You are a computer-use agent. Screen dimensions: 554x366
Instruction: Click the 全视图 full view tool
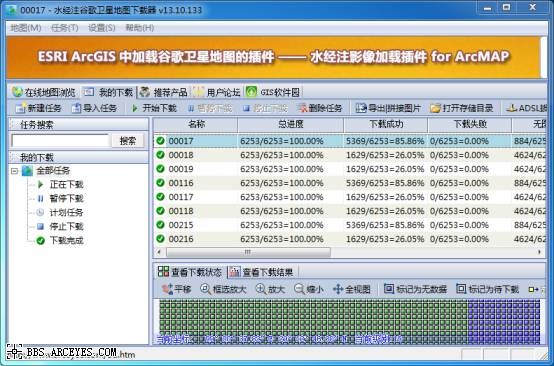tap(352, 289)
